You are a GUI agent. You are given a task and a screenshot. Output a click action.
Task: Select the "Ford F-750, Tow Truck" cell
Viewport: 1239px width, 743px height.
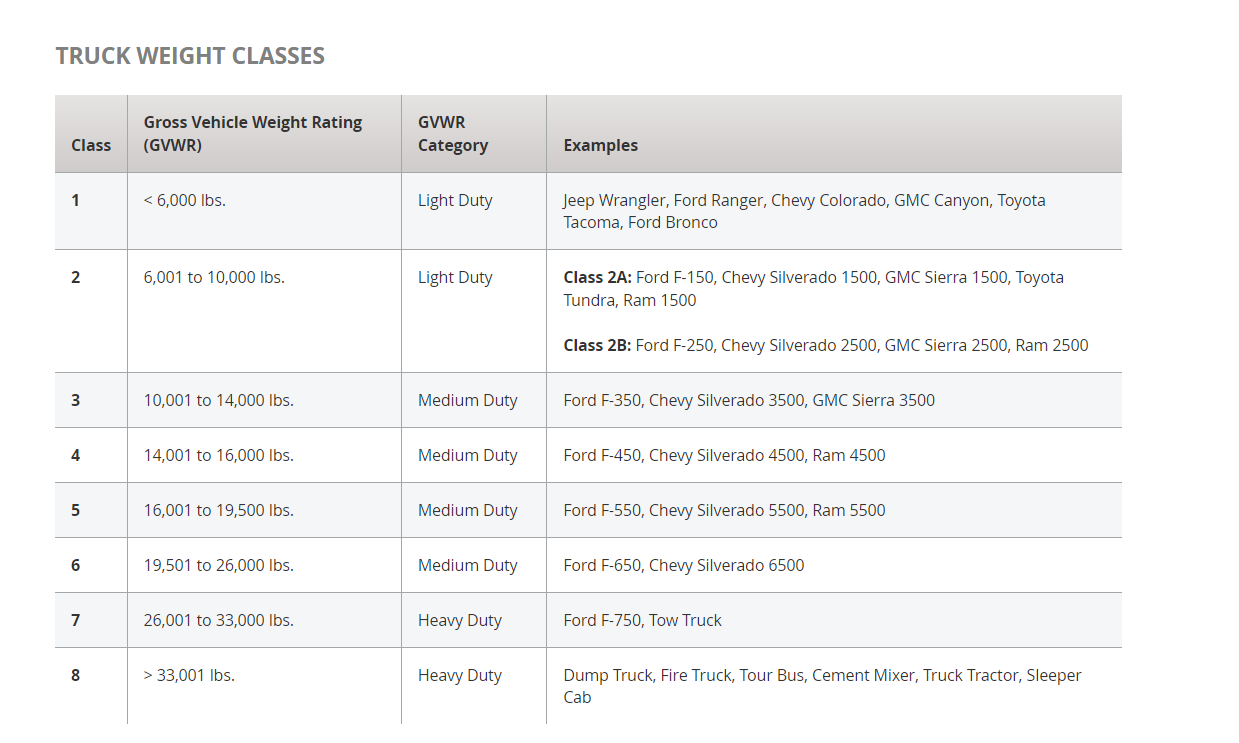click(x=642, y=620)
